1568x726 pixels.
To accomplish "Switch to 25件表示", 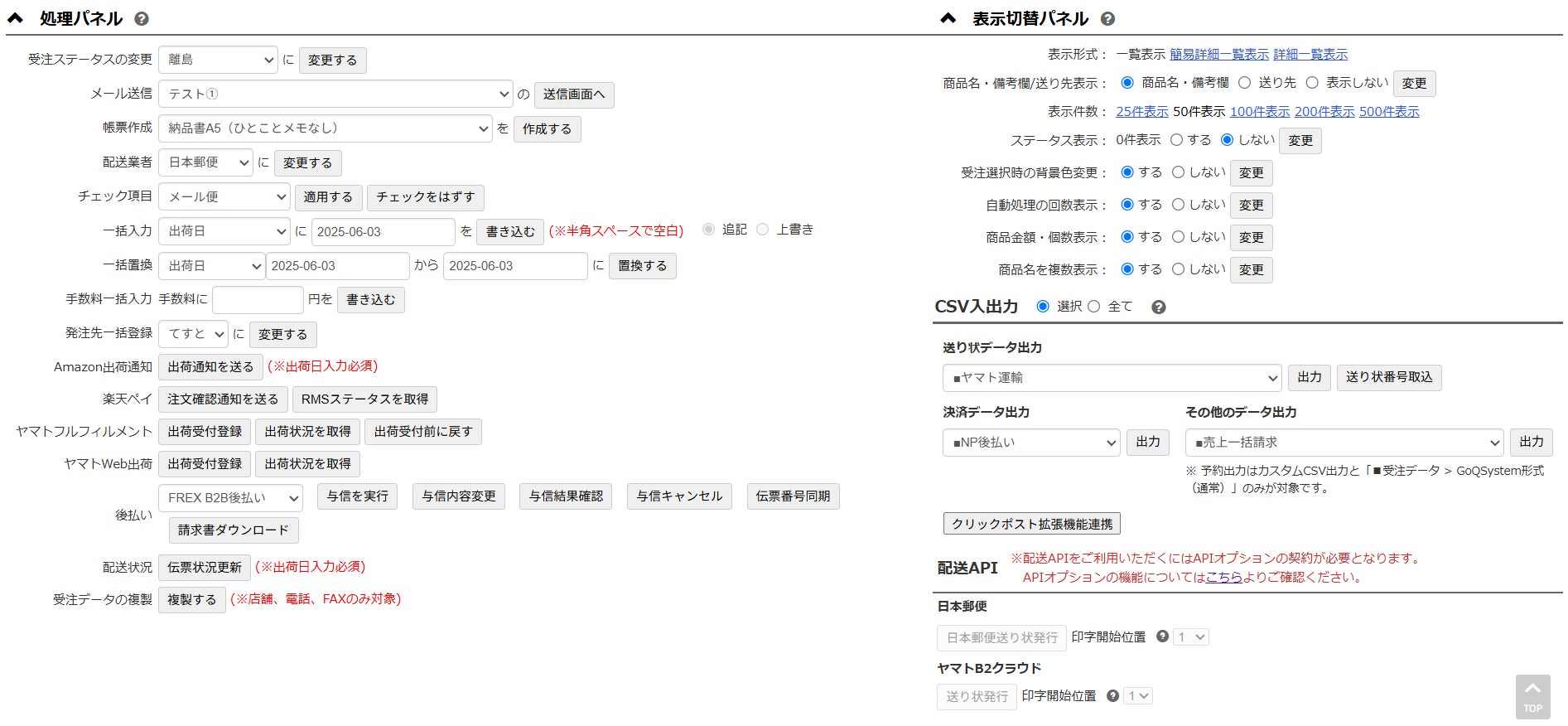I will pos(1142,112).
